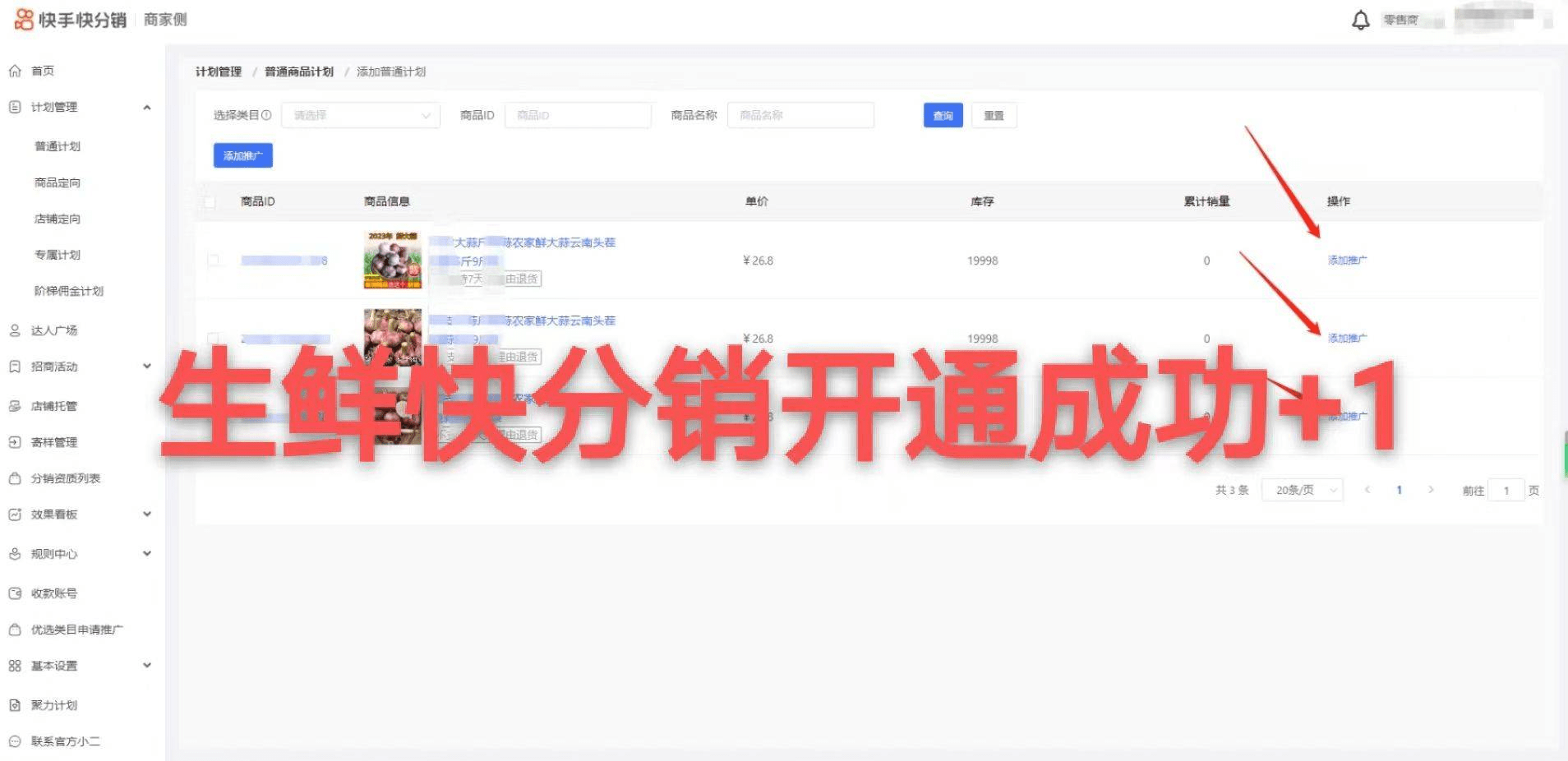The width and height of the screenshot is (1568, 761).
Task: Click the blue 添加推广 button above table
Action: tap(243, 155)
